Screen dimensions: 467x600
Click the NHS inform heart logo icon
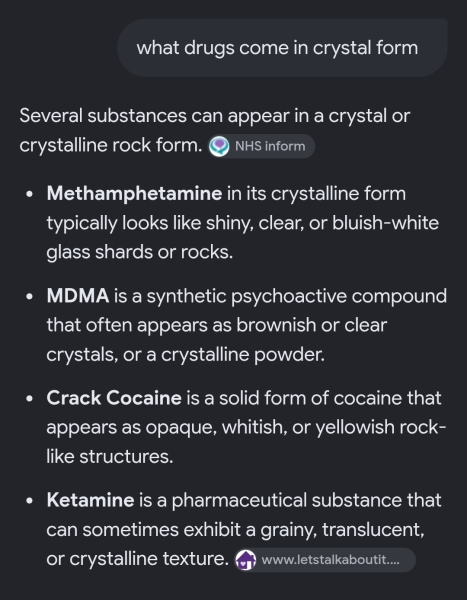click(219, 147)
